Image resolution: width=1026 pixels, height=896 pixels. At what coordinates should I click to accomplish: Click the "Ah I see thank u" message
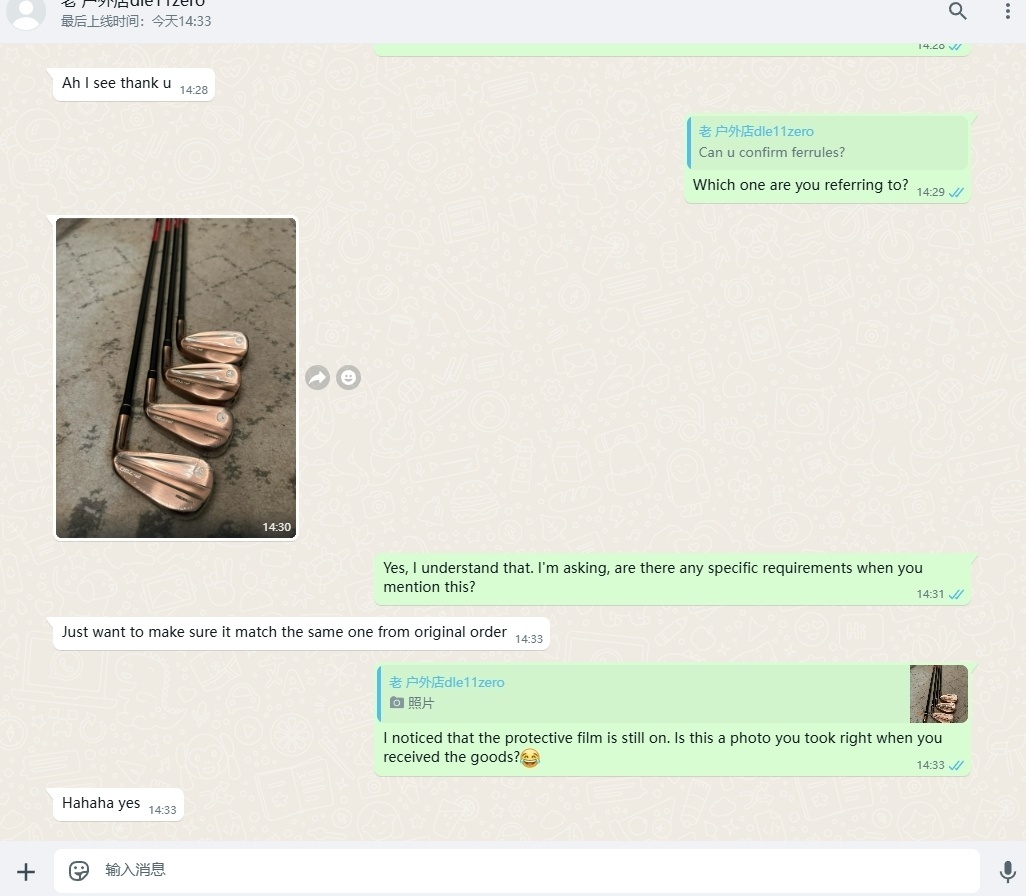pyautogui.click(x=116, y=83)
